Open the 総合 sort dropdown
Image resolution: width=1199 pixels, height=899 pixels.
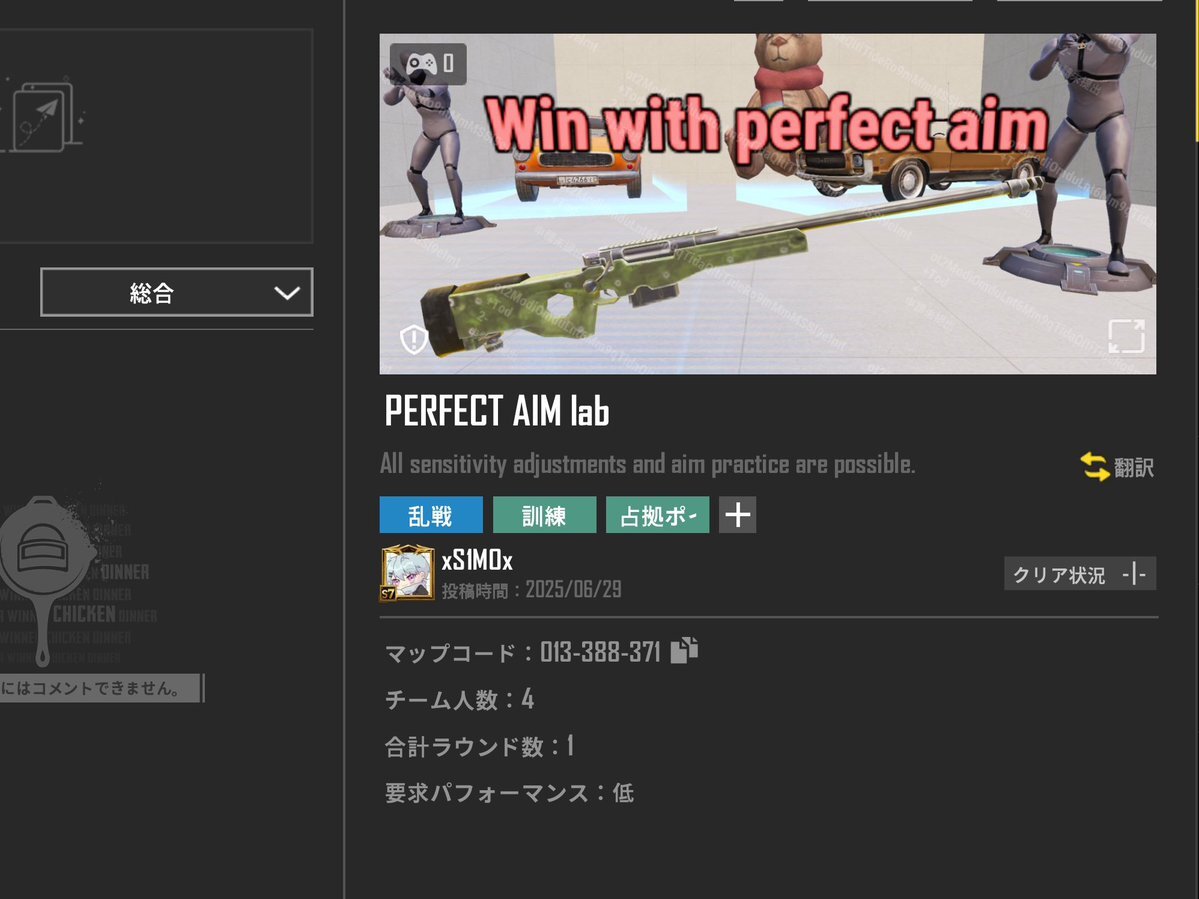point(177,292)
